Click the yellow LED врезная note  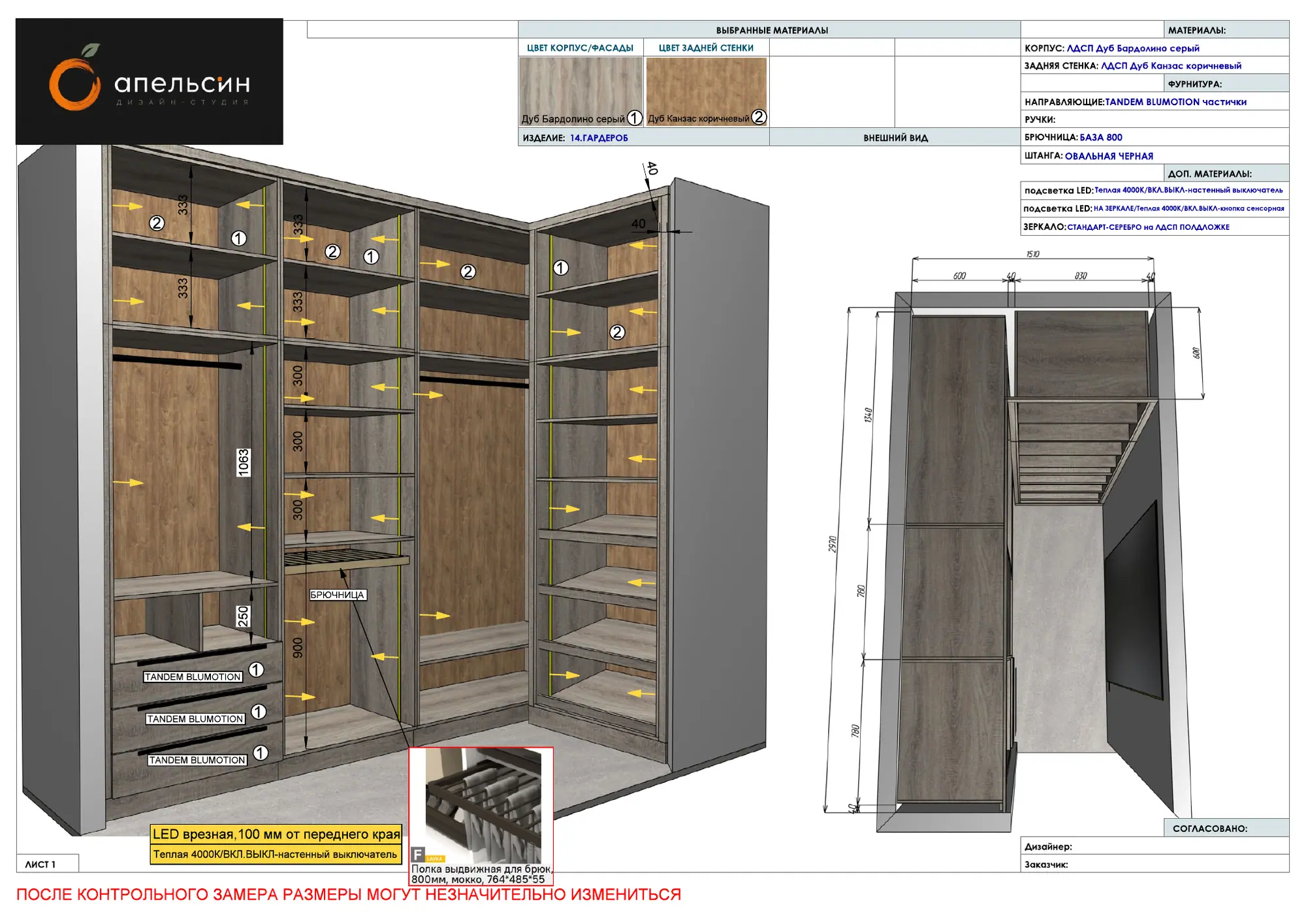(x=276, y=834)
